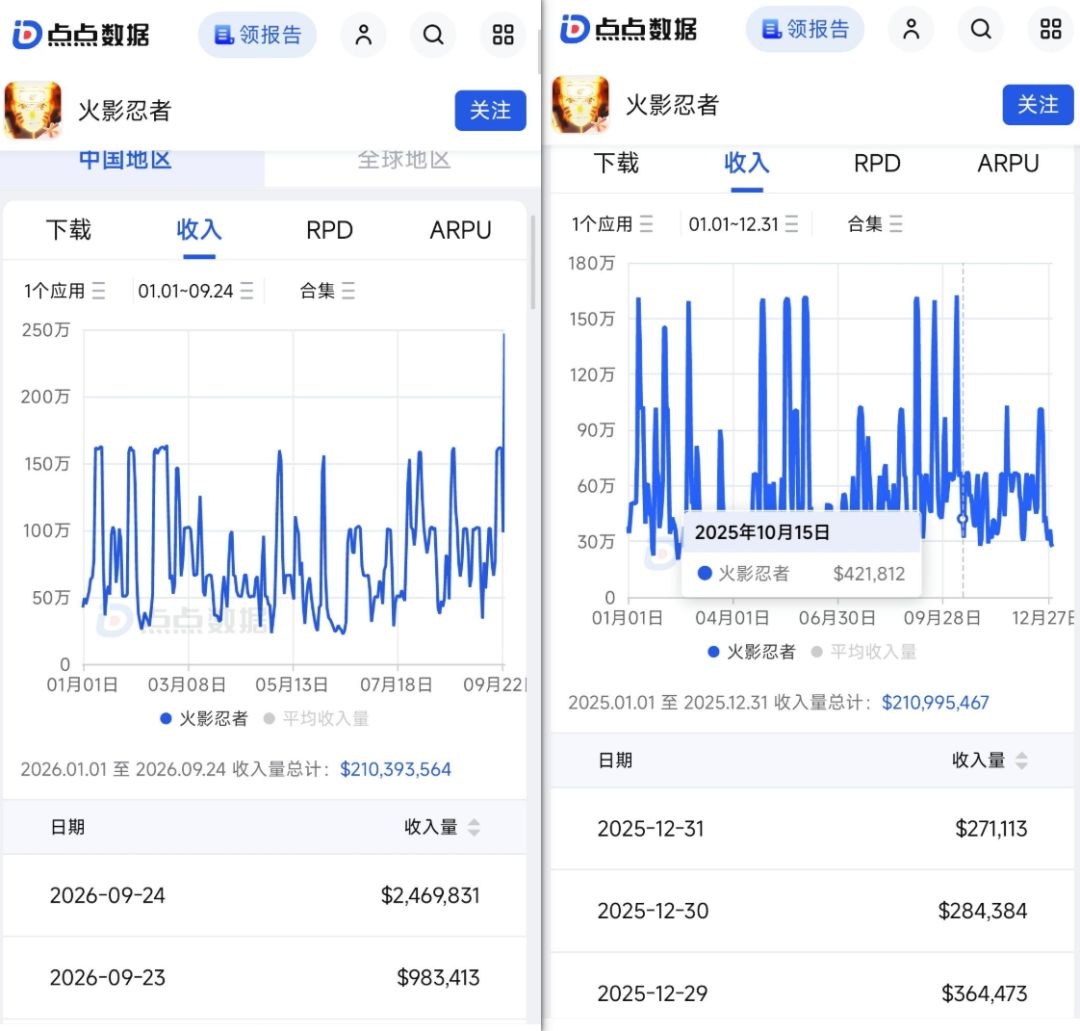Expand 1个应用 filter in right panel

click(x=612, y=224)
